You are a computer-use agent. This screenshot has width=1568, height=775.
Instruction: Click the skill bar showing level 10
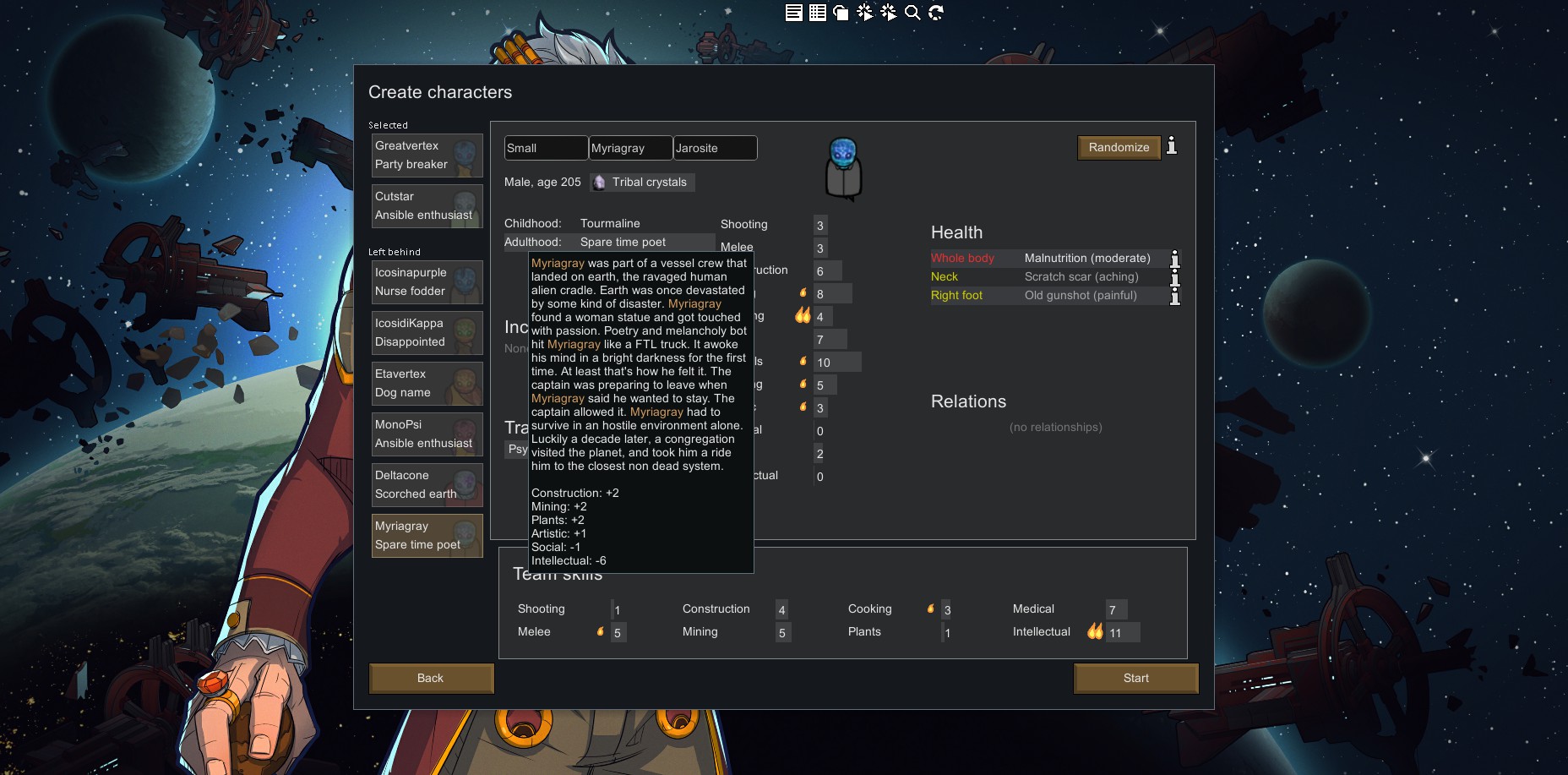837,363
